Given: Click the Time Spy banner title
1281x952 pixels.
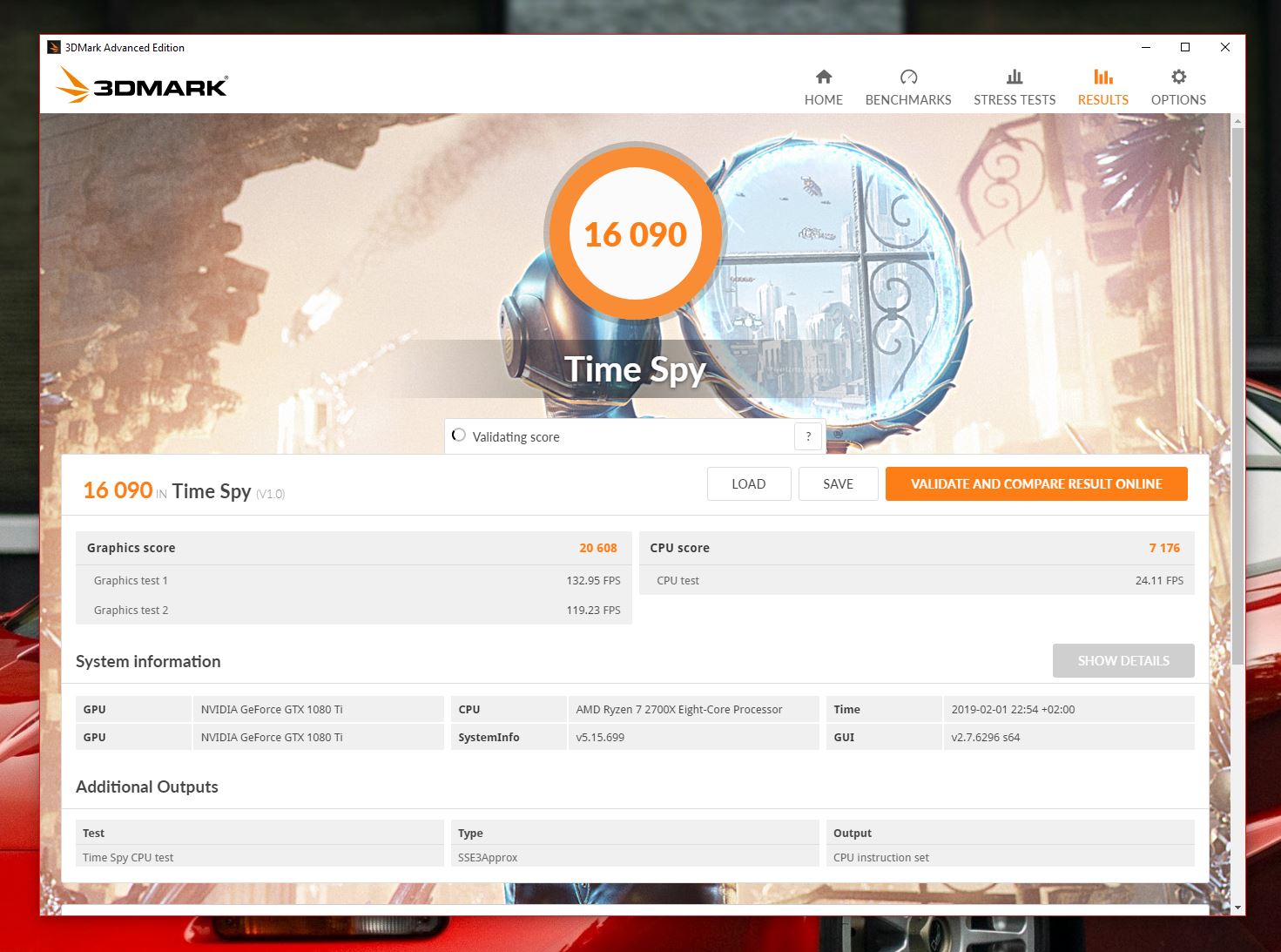Looking at the screenshot, I should (635, 370).
